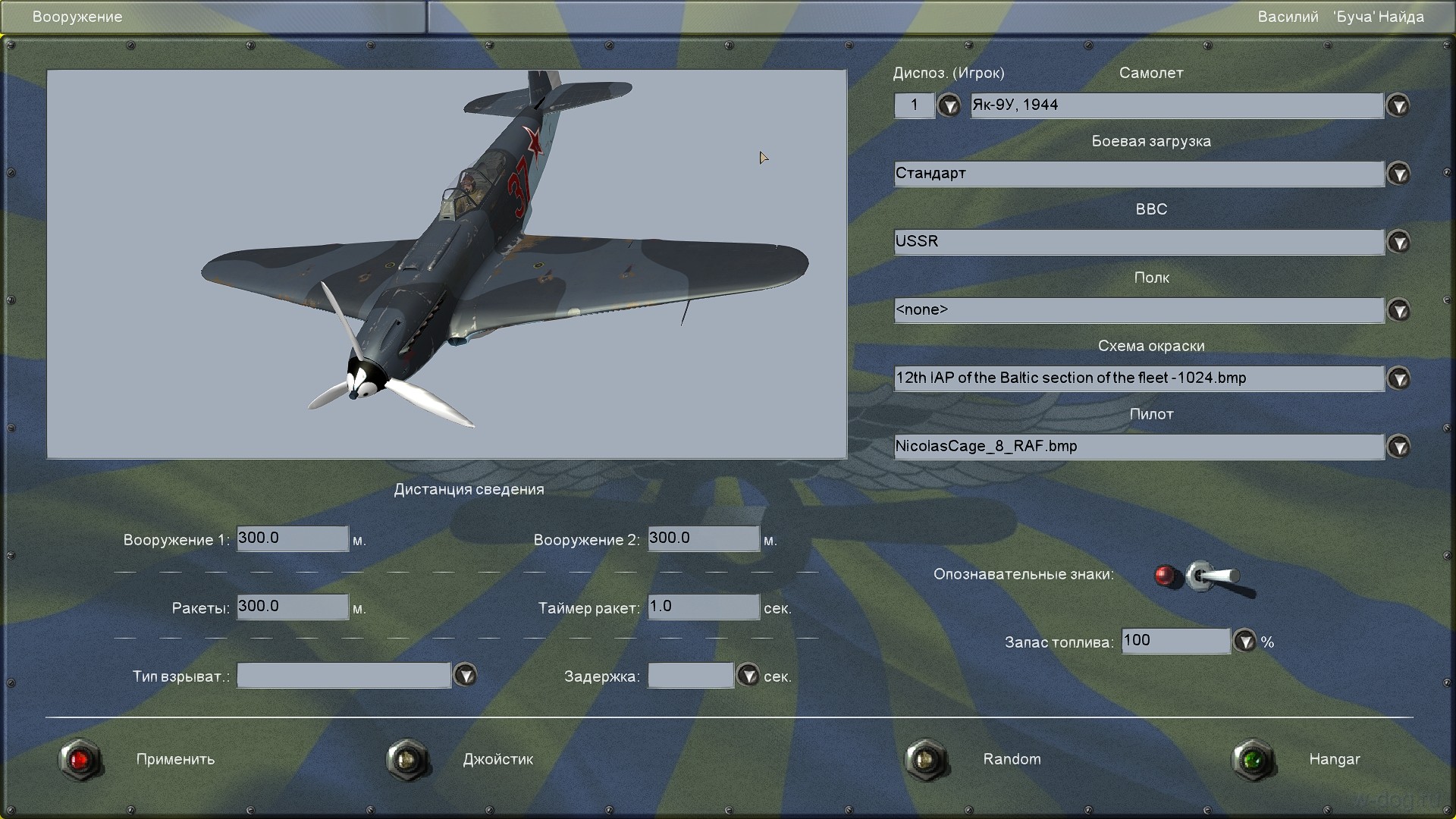Expand the Пилот pilot skin dropdown
The image size is (1456, 819).
coord(1398,447)
